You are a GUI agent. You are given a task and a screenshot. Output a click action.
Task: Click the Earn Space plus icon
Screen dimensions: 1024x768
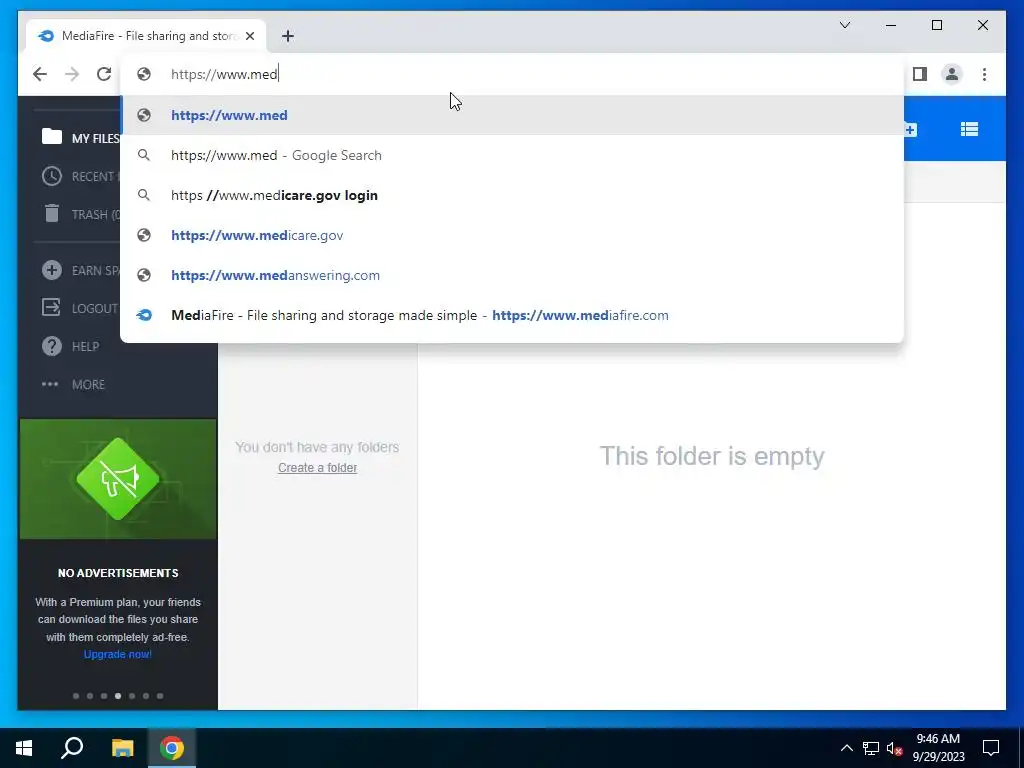tap(52, 270)
